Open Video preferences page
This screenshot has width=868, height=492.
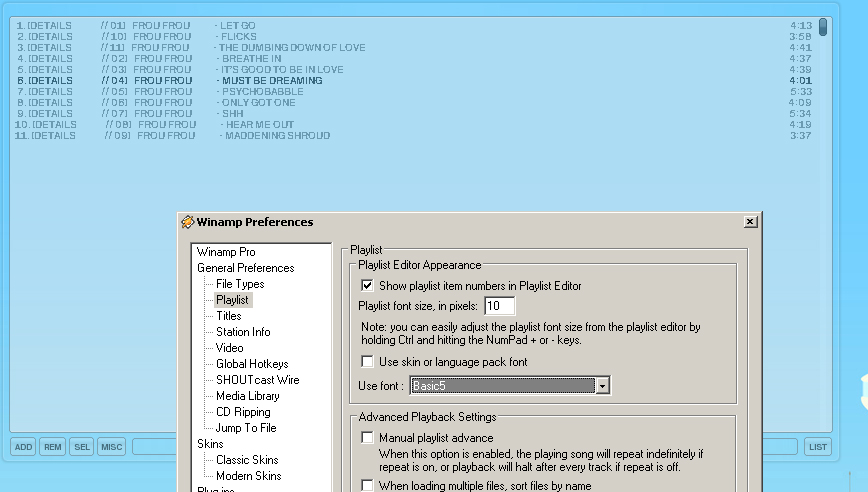click(229, 348)
